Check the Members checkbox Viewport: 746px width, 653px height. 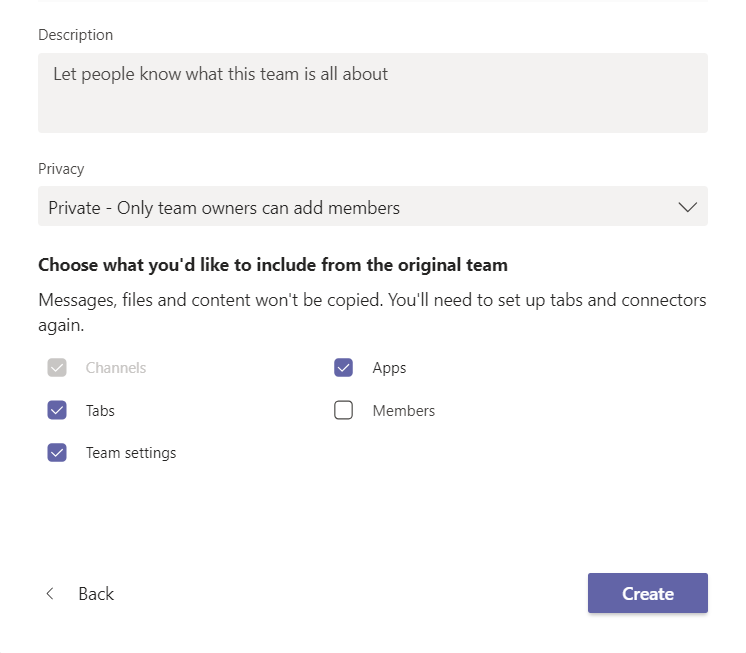(x=344, y=410)
